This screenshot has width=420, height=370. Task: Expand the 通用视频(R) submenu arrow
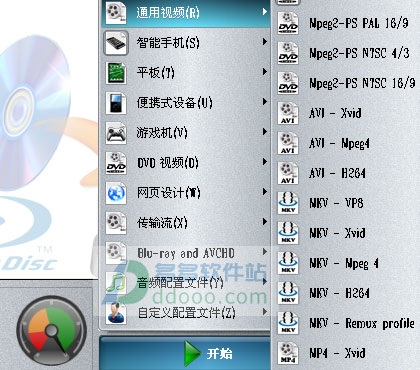pos(265,12)
